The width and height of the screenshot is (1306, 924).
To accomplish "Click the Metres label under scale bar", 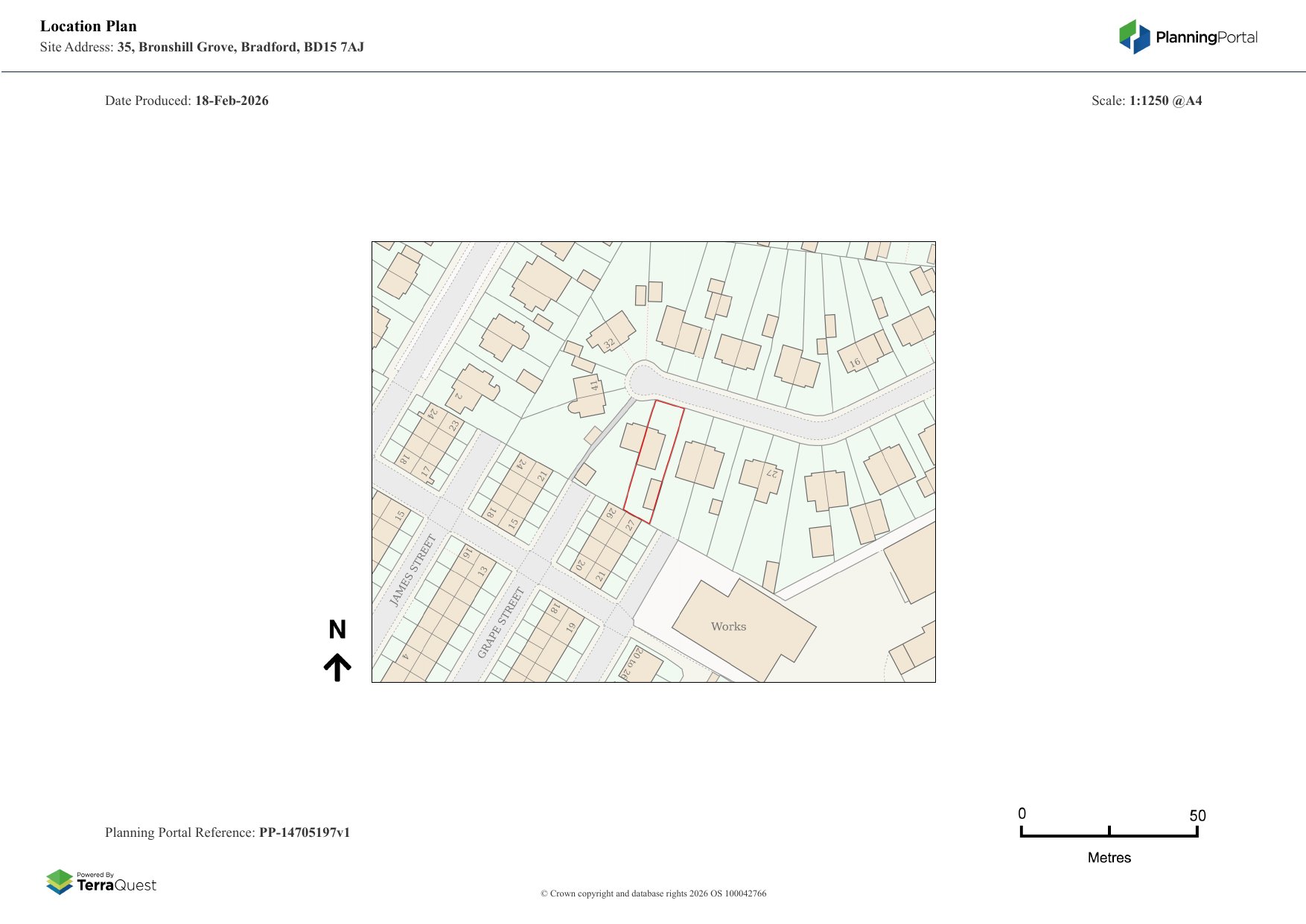I will tap(1109, 858).
